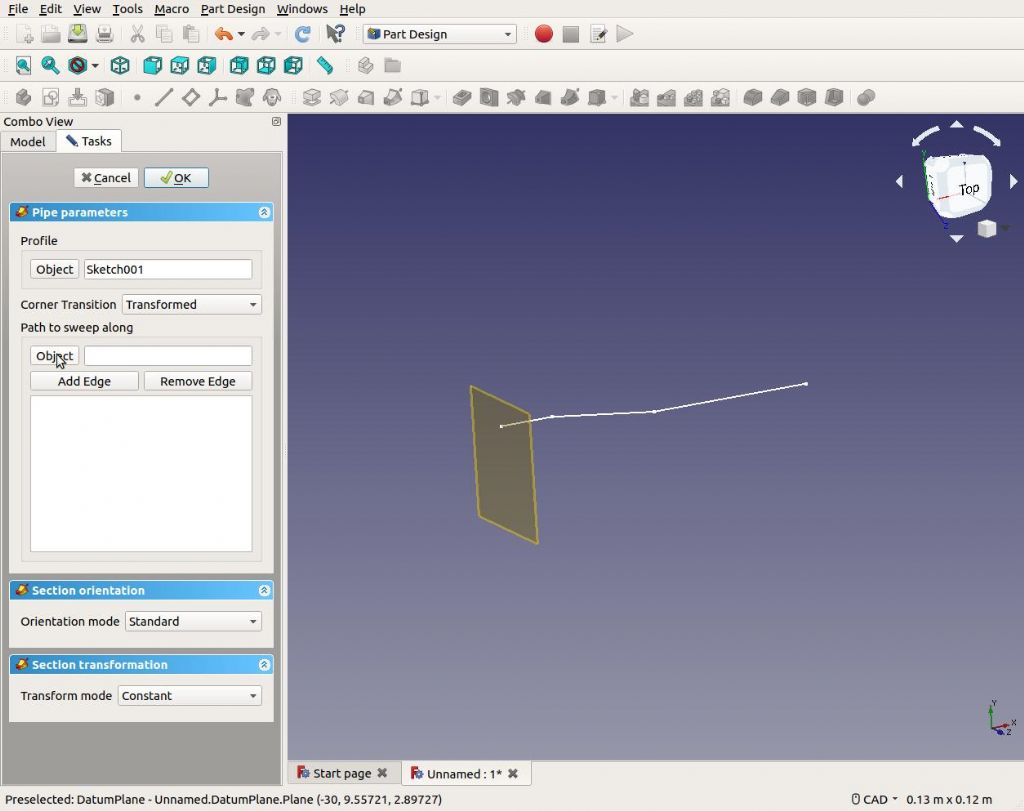This screenshot has height=811, width=1024.
Task: Click the Measure distance ruler icon
Action: coord(325,66)
